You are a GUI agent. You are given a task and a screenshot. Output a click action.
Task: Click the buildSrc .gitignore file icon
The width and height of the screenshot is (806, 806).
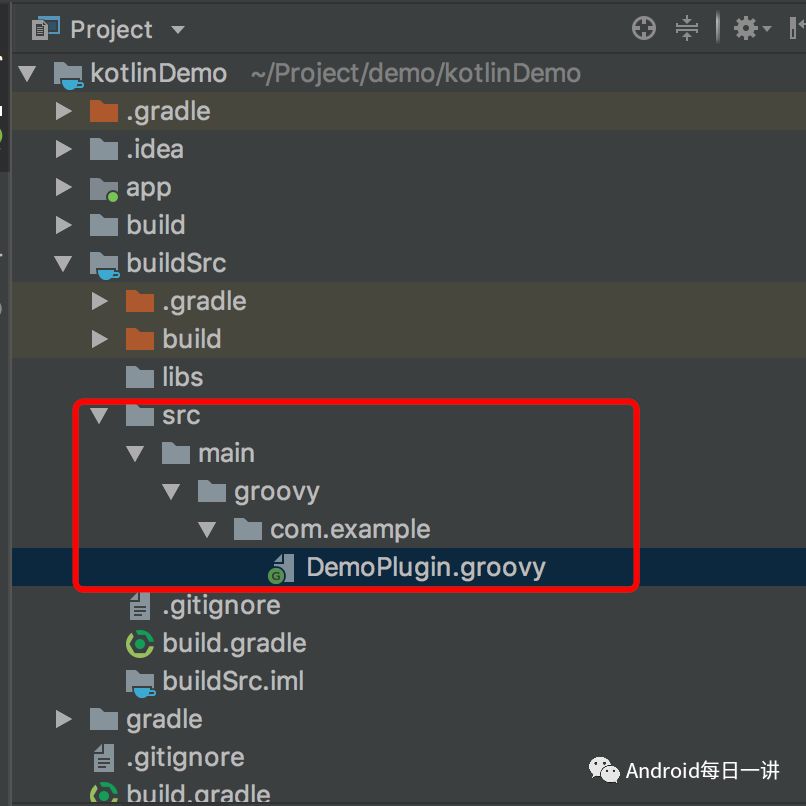[140, 606]
